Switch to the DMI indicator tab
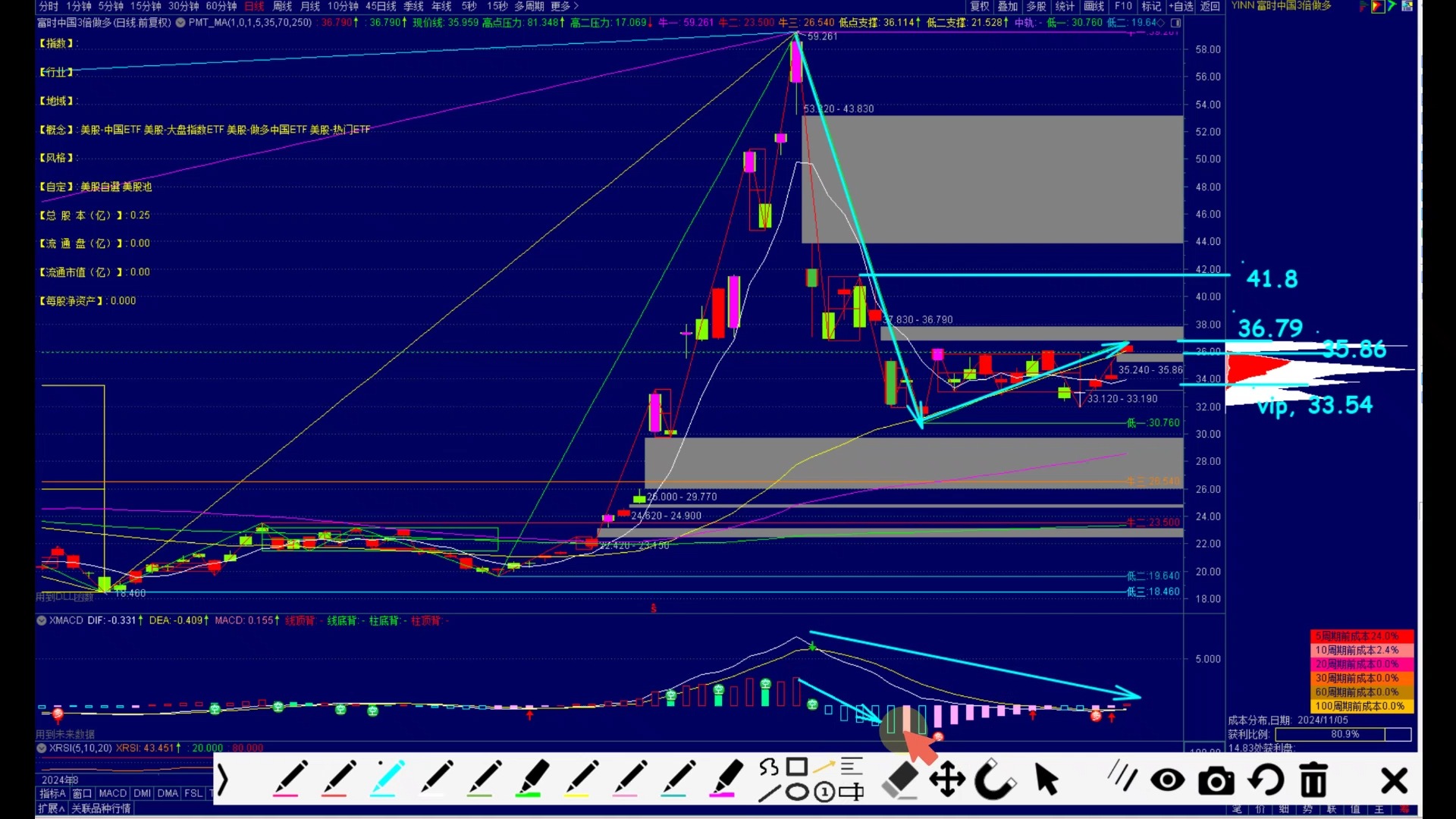Screen dimensions: 1456x819 coord(143,793)
